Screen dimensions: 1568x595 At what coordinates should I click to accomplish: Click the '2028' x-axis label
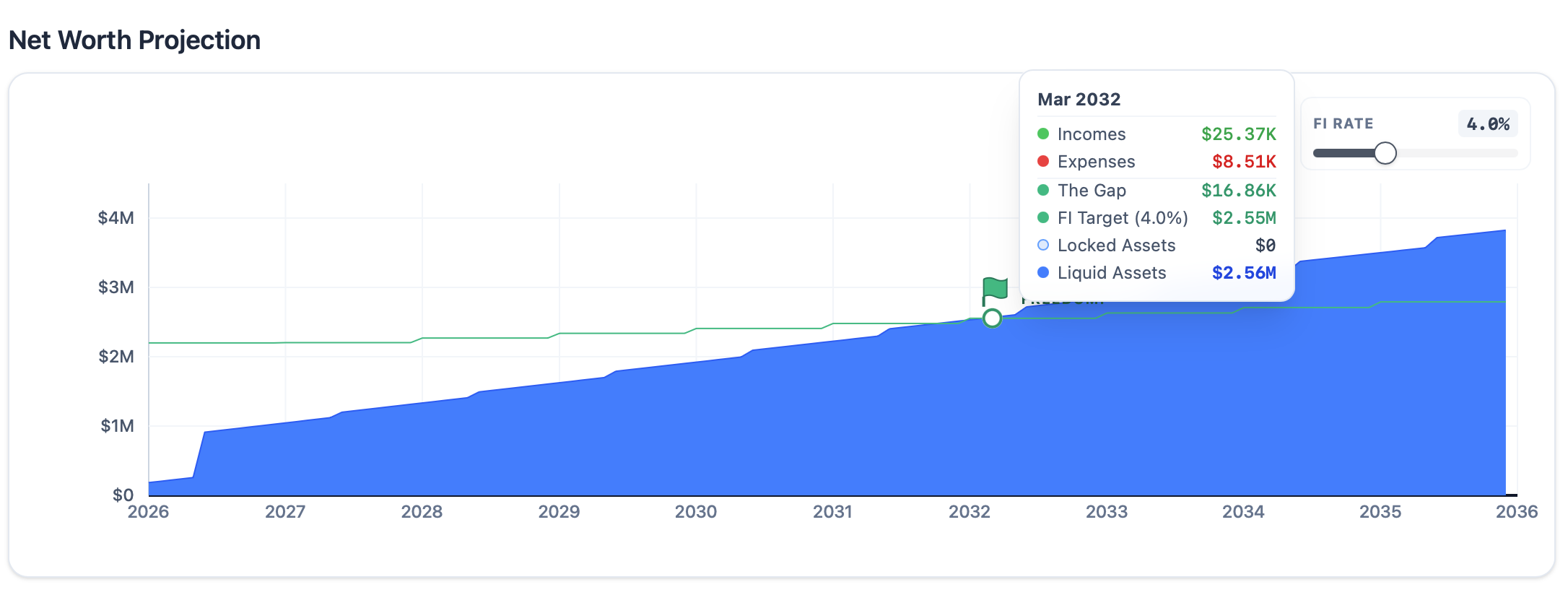pos(422,512)
